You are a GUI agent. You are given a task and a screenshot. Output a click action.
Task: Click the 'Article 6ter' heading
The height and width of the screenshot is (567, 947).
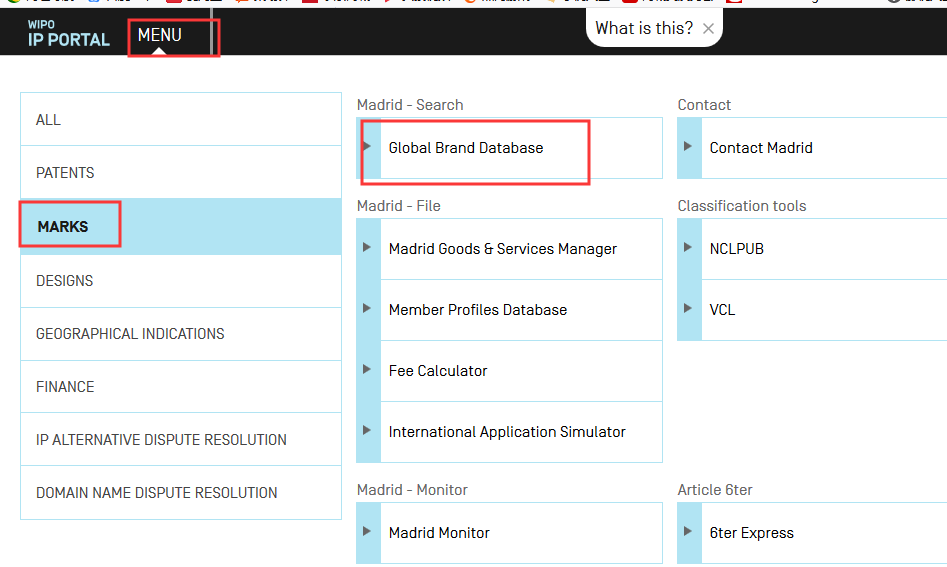[714, 490]
